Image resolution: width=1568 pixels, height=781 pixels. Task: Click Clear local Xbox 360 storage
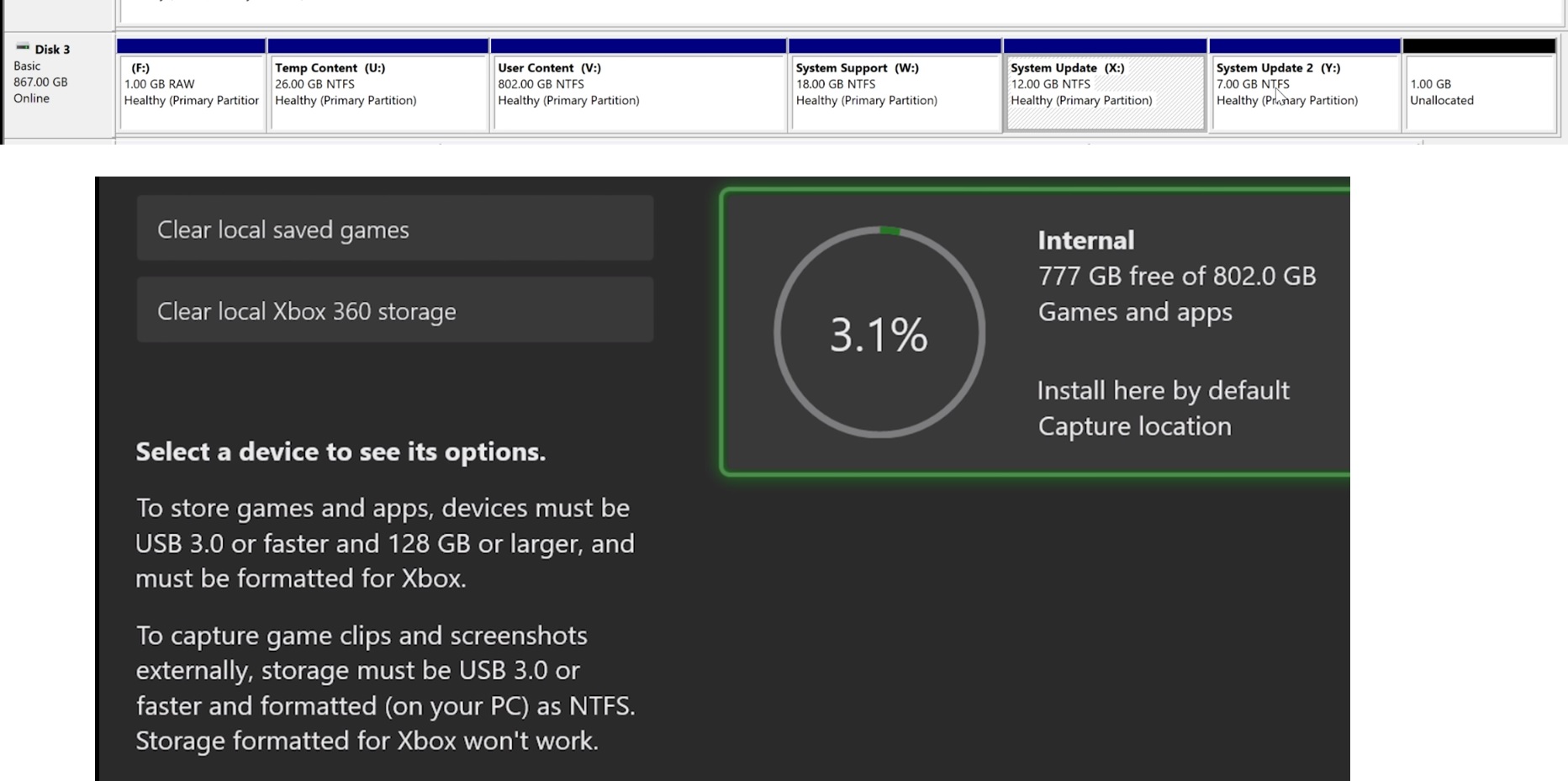(x=394, y=309)
